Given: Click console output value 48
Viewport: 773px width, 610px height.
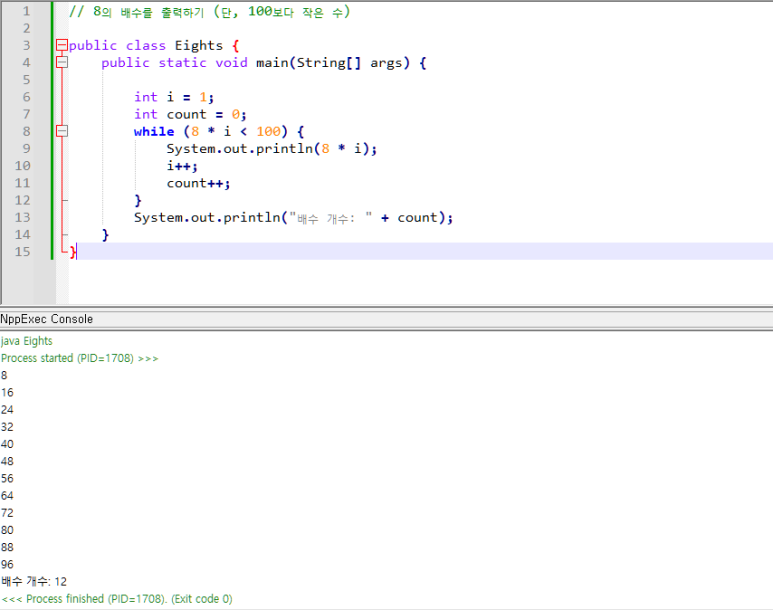Looking at the screenshot, I should tap(7, 462).
